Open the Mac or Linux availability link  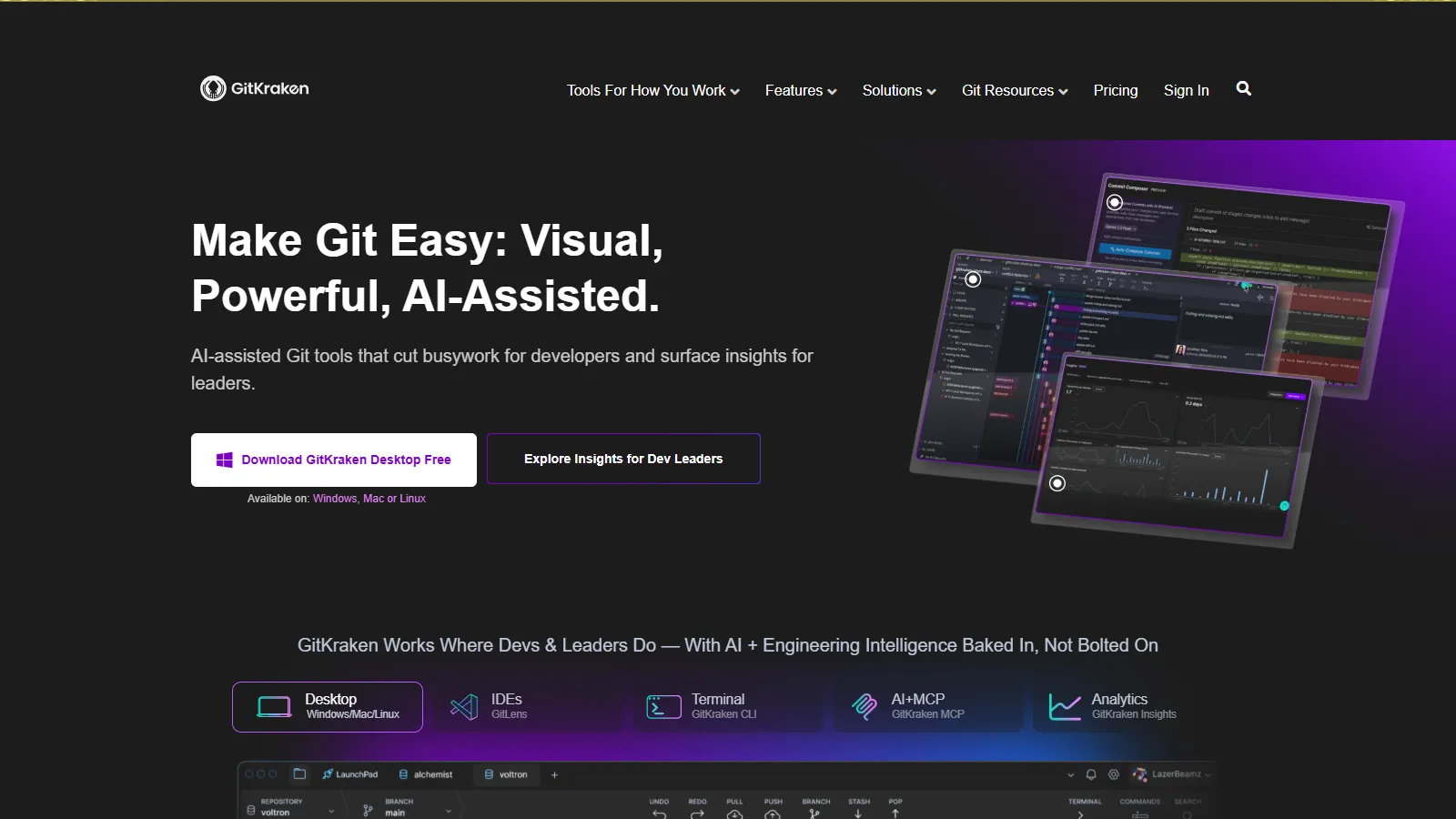(x=395, y=499)
